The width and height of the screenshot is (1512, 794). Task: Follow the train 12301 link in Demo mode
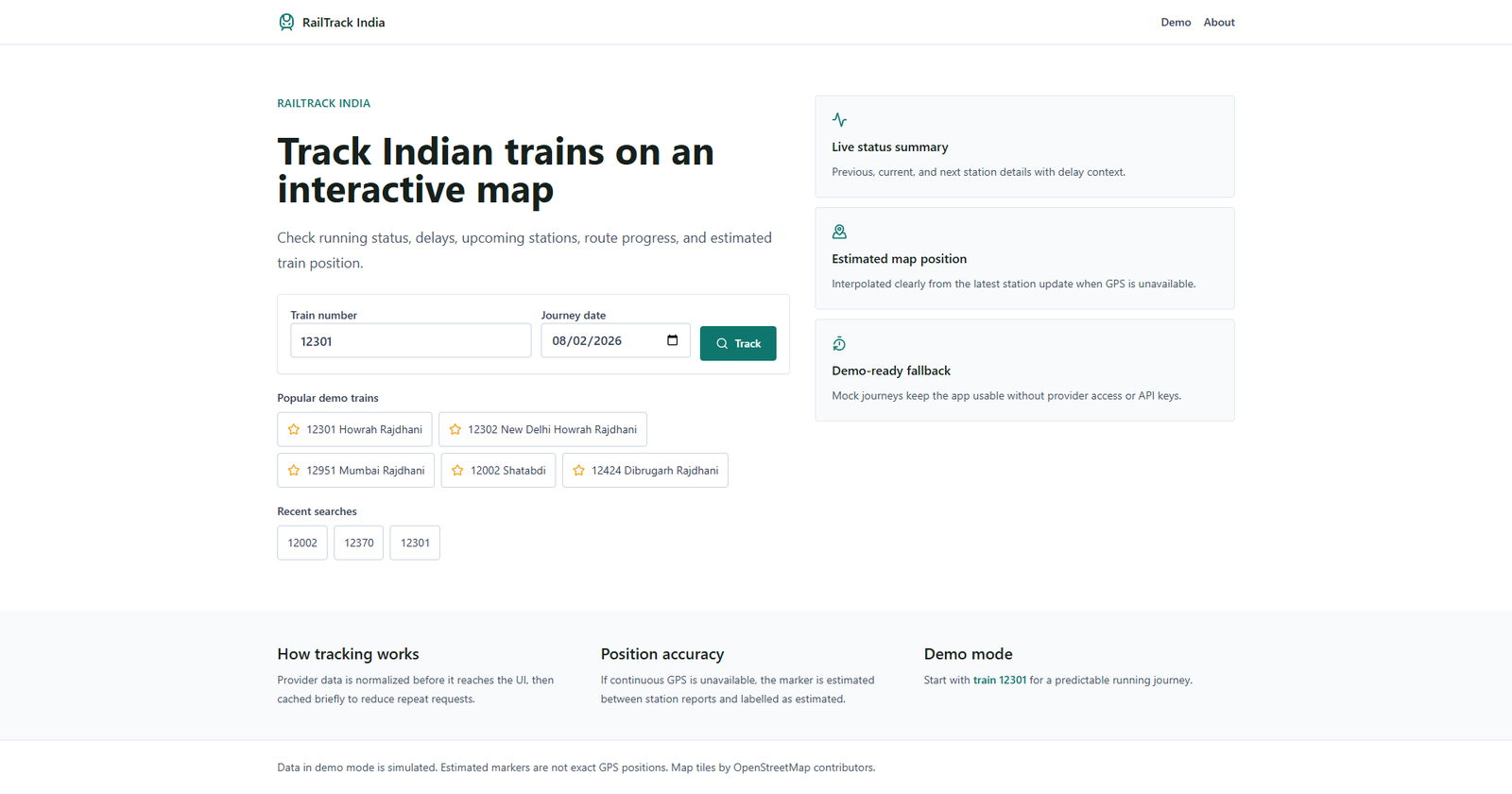coord(1000,681)
